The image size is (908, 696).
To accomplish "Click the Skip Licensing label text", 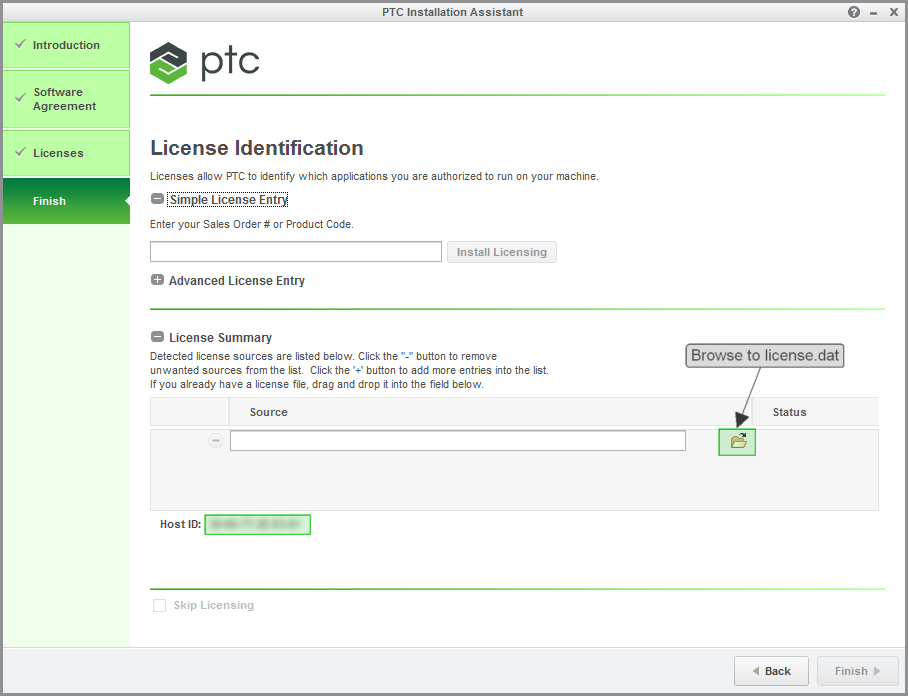I will [x=214, y=605].
